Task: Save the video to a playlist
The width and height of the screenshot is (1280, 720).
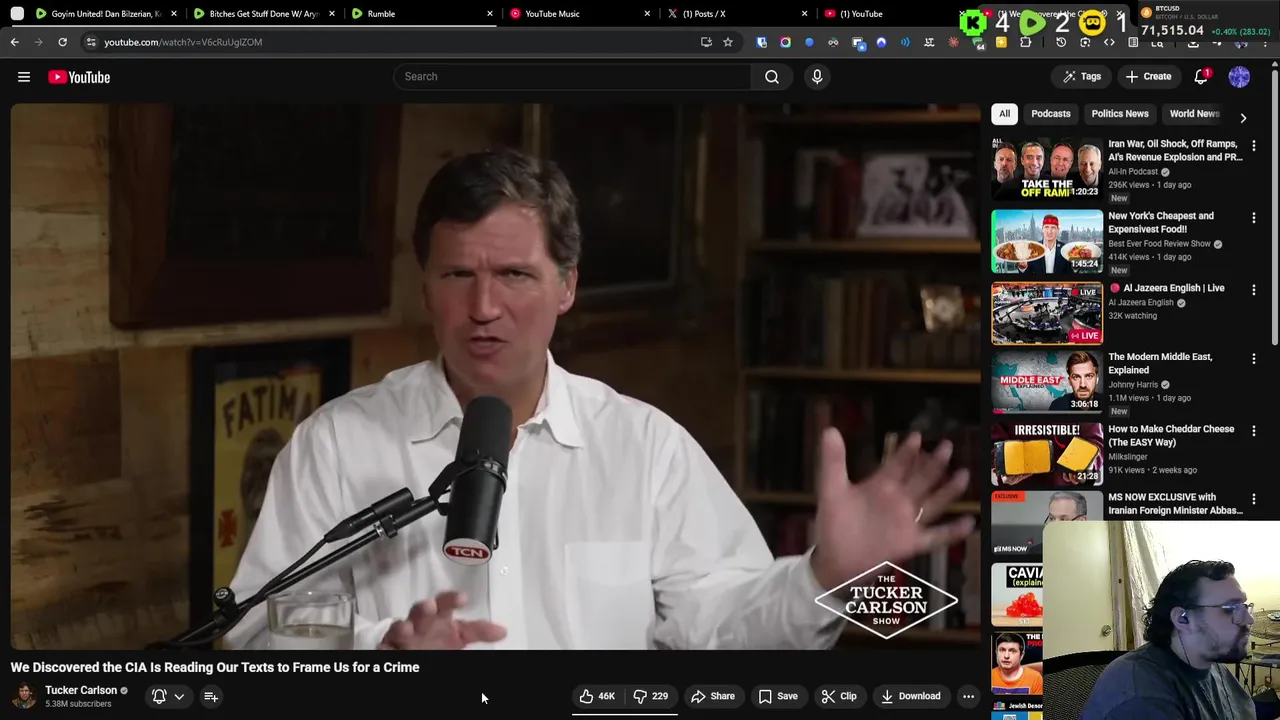Action: click(778, 696)
